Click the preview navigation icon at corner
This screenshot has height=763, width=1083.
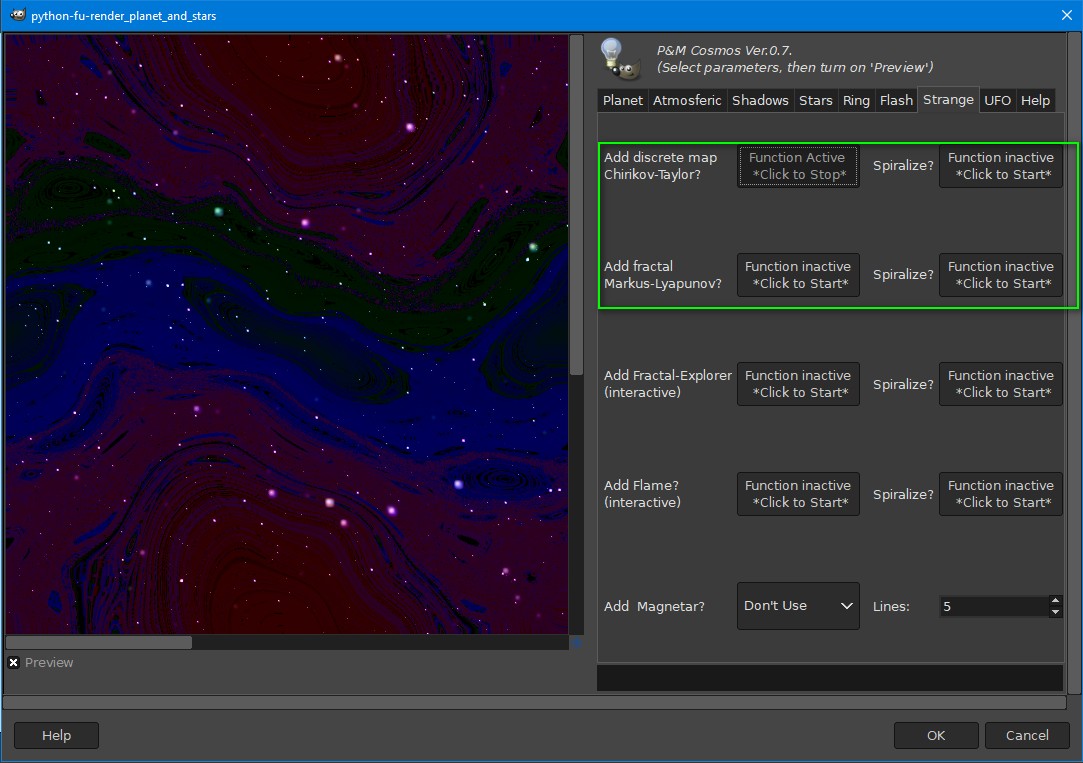coord(576,643)
